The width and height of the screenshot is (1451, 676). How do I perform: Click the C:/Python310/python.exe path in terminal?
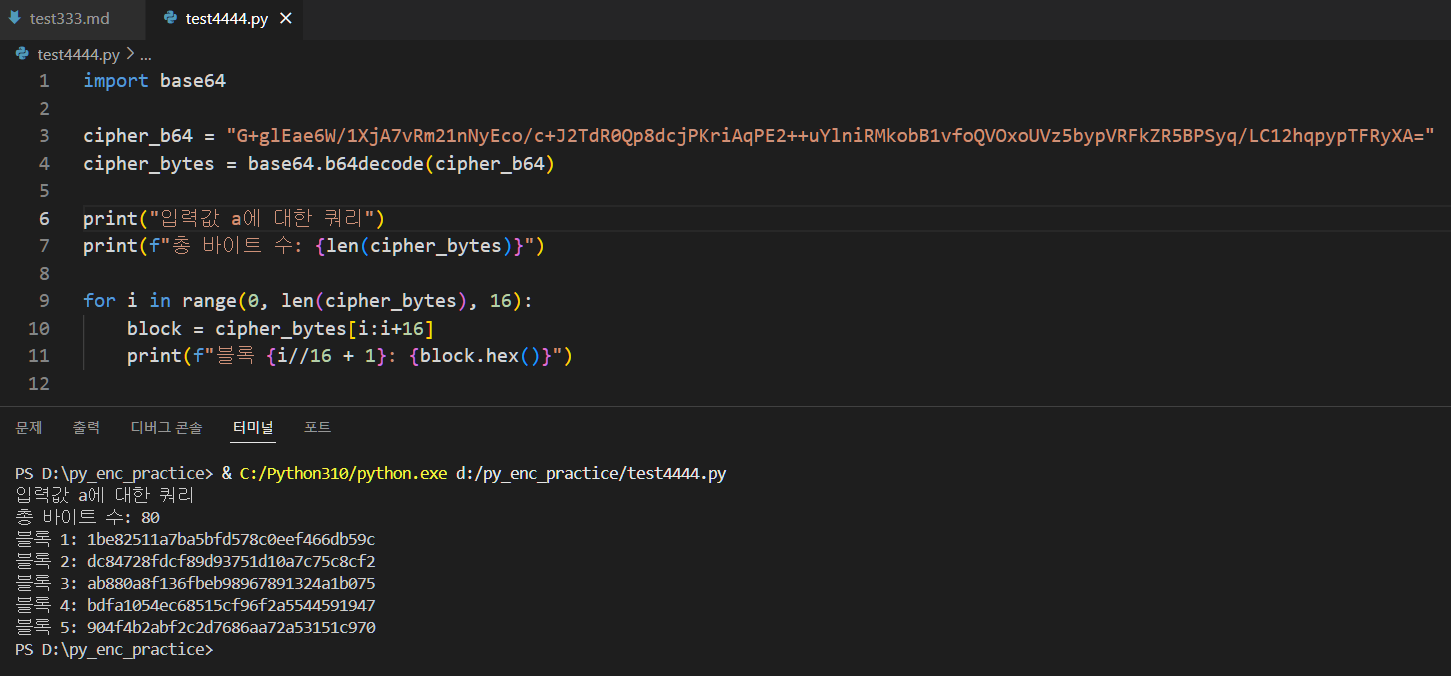pos(343,473)
